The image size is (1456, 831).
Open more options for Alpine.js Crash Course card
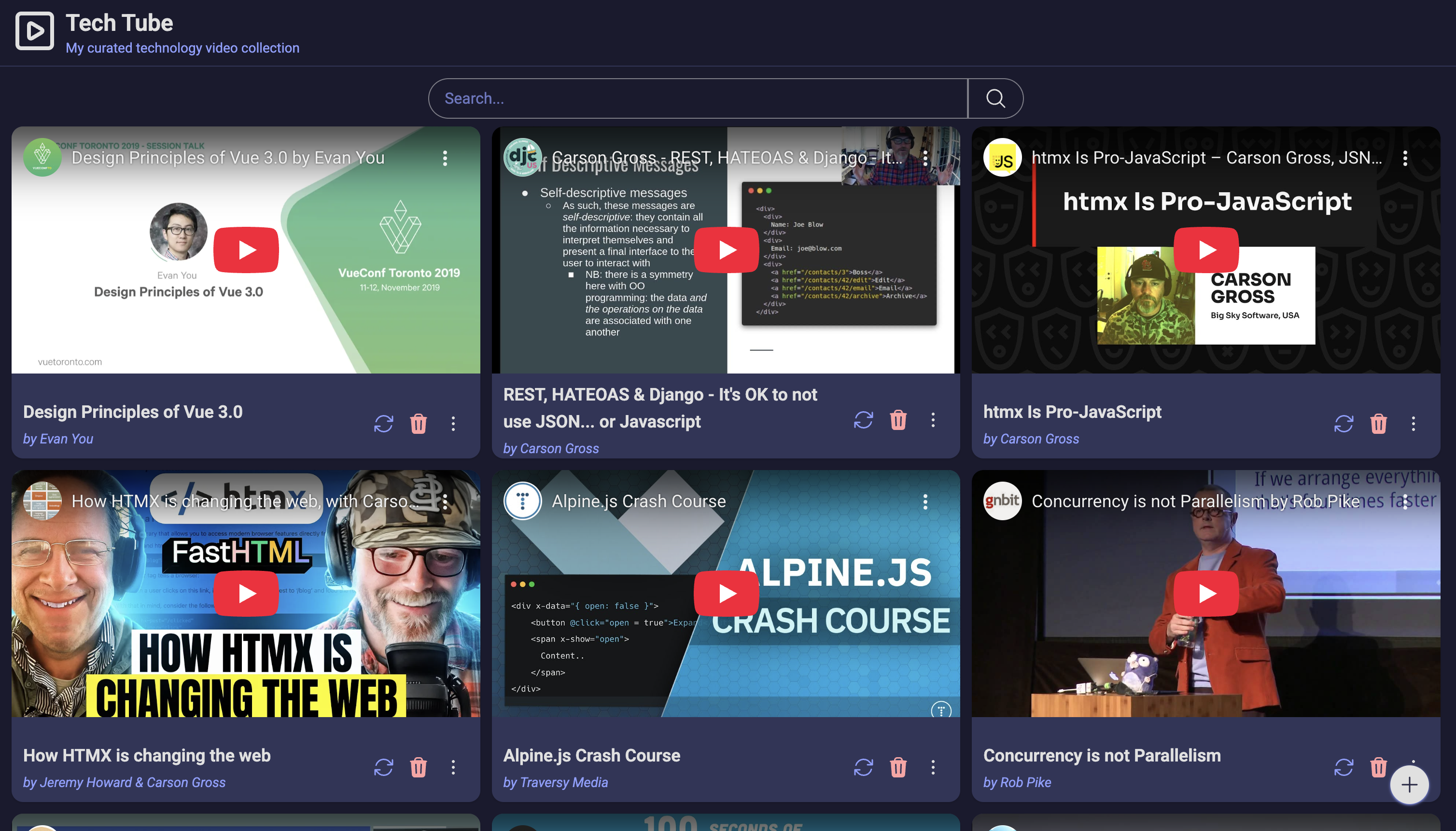tap(933, 767)
